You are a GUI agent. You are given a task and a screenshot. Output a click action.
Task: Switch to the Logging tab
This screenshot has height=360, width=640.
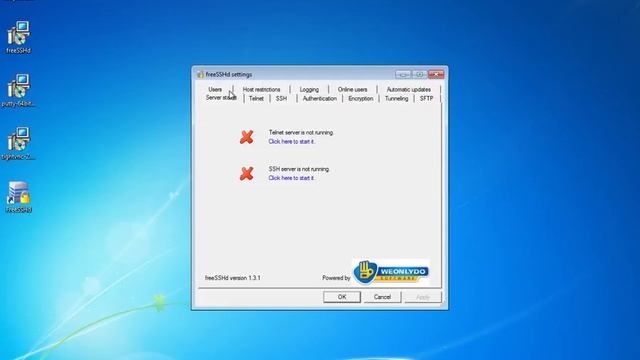tap(309, 89)
